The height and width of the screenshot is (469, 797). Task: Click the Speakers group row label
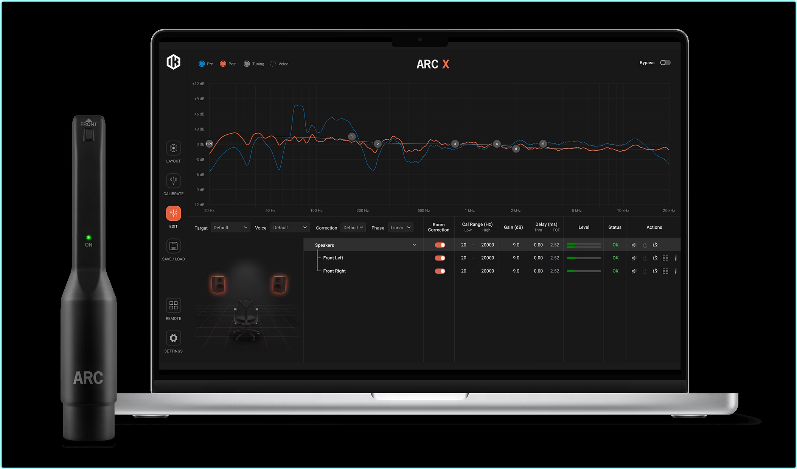click(x=324, y=245)
